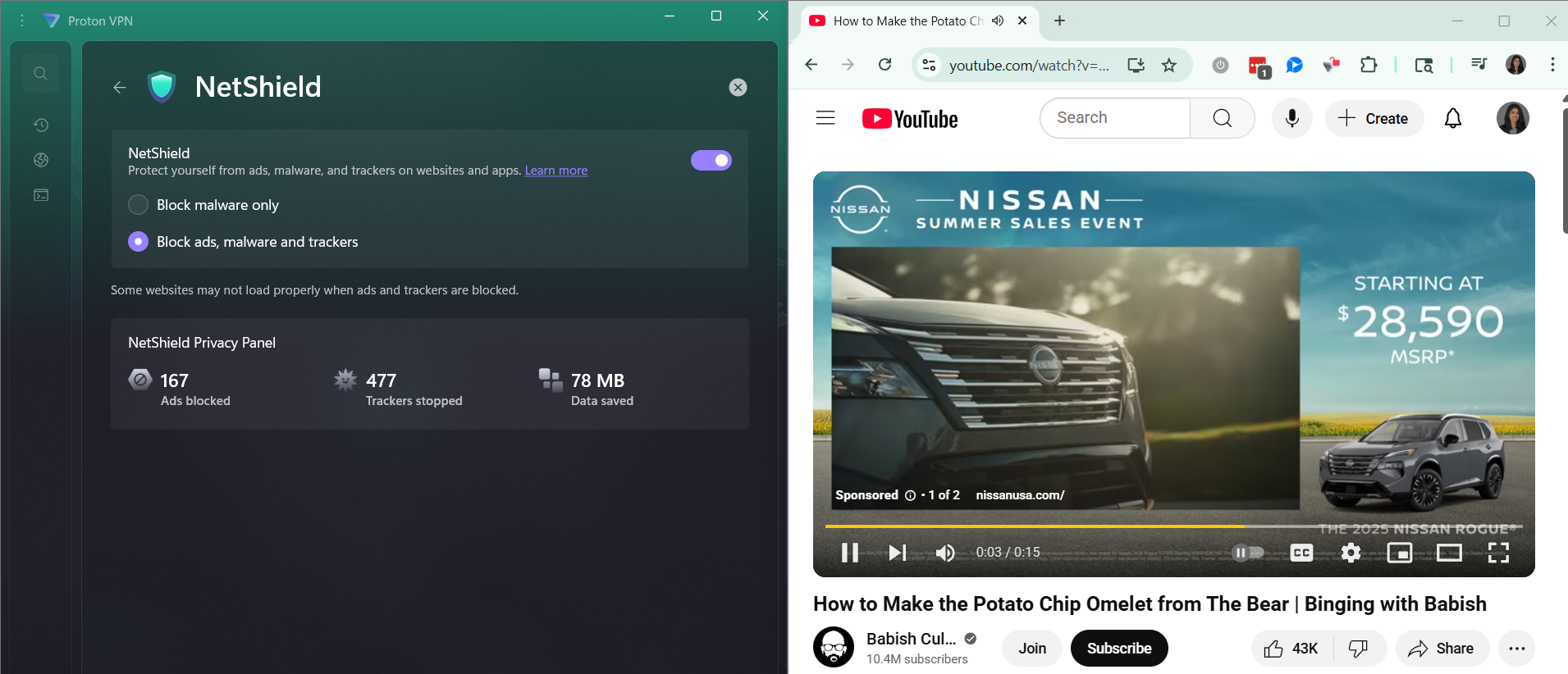Open video player settings gear
The image size is (1568, 674).
1351,553
